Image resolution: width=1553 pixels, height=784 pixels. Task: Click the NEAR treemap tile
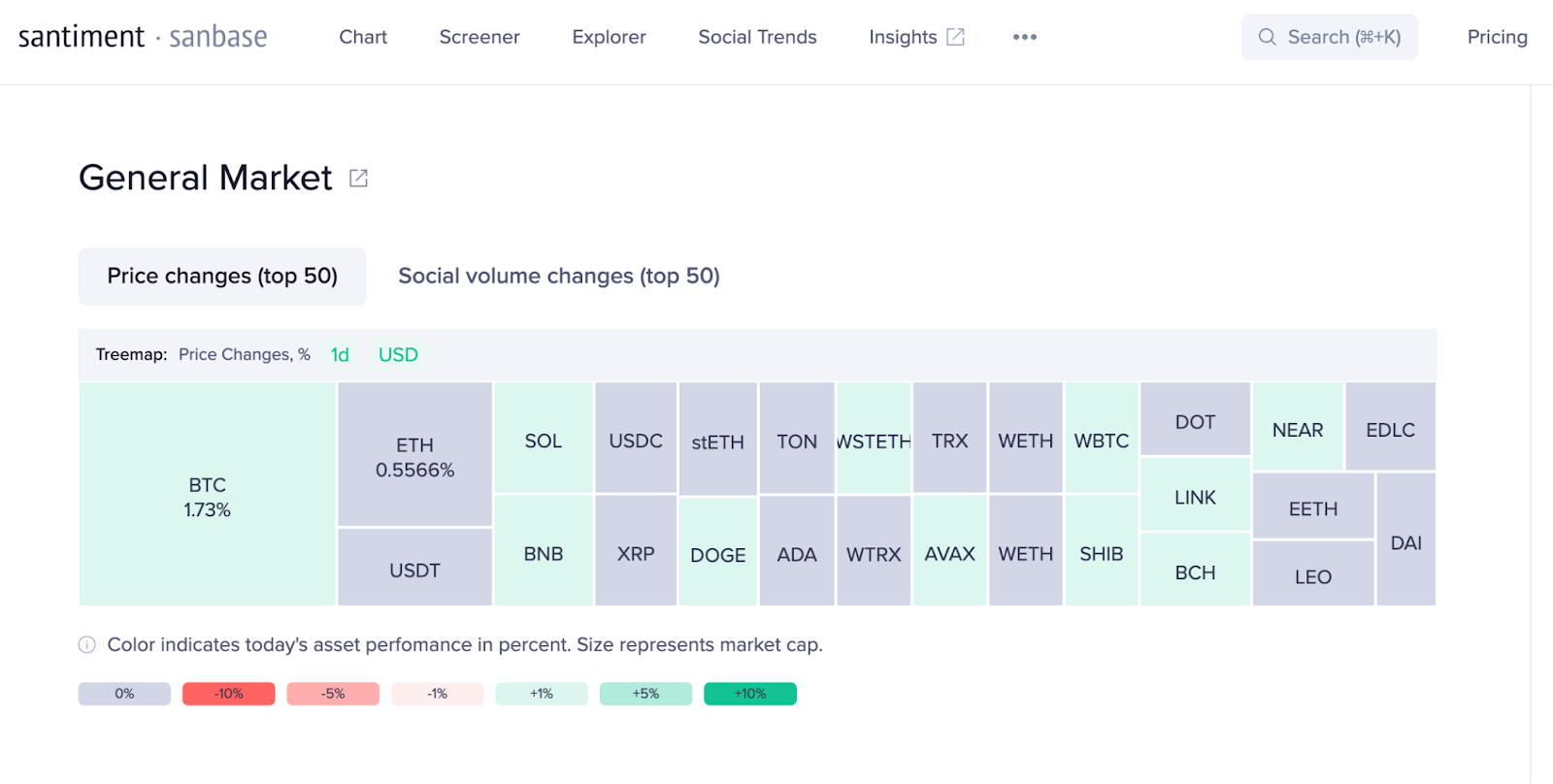coord(1298,427)
